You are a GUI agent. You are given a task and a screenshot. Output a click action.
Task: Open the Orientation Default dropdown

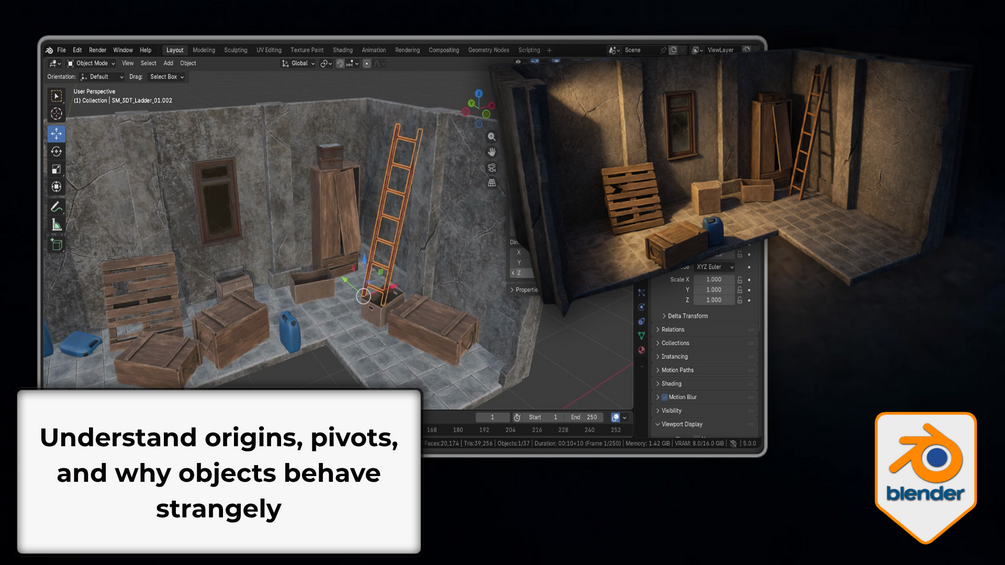[x=102, y=77]
